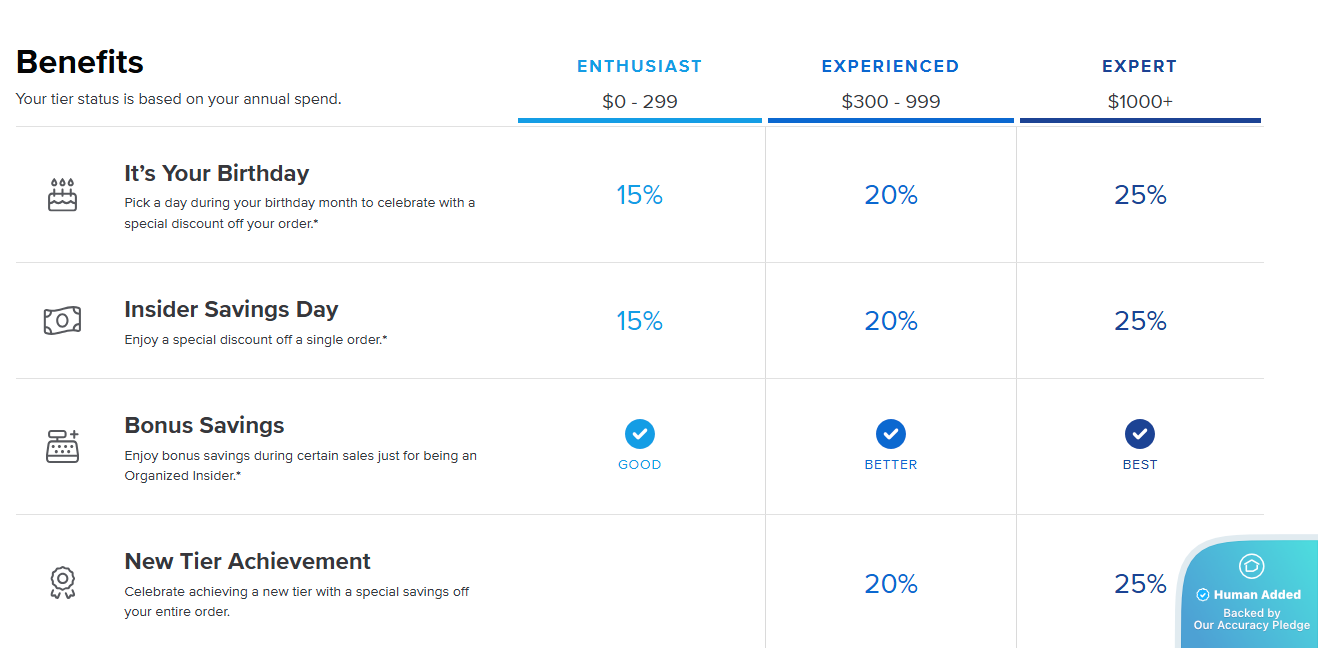Click the Bonus Savings cash register icon
This screenshot has height=648, width=1318.
62,446
